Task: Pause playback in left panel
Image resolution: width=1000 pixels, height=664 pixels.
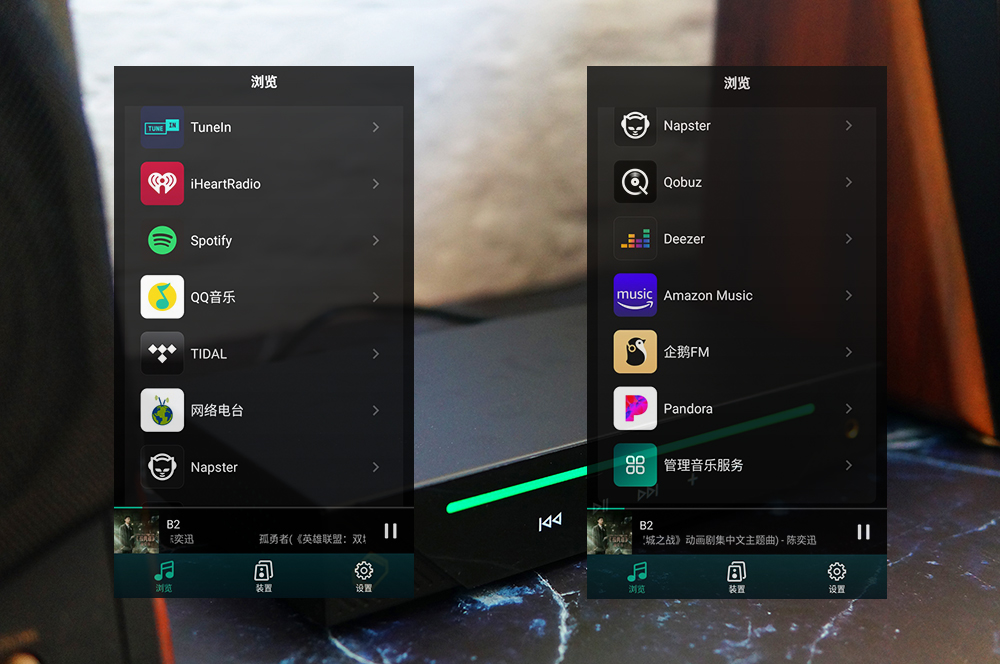Action: pyautogui.click(x=390, y=531)
